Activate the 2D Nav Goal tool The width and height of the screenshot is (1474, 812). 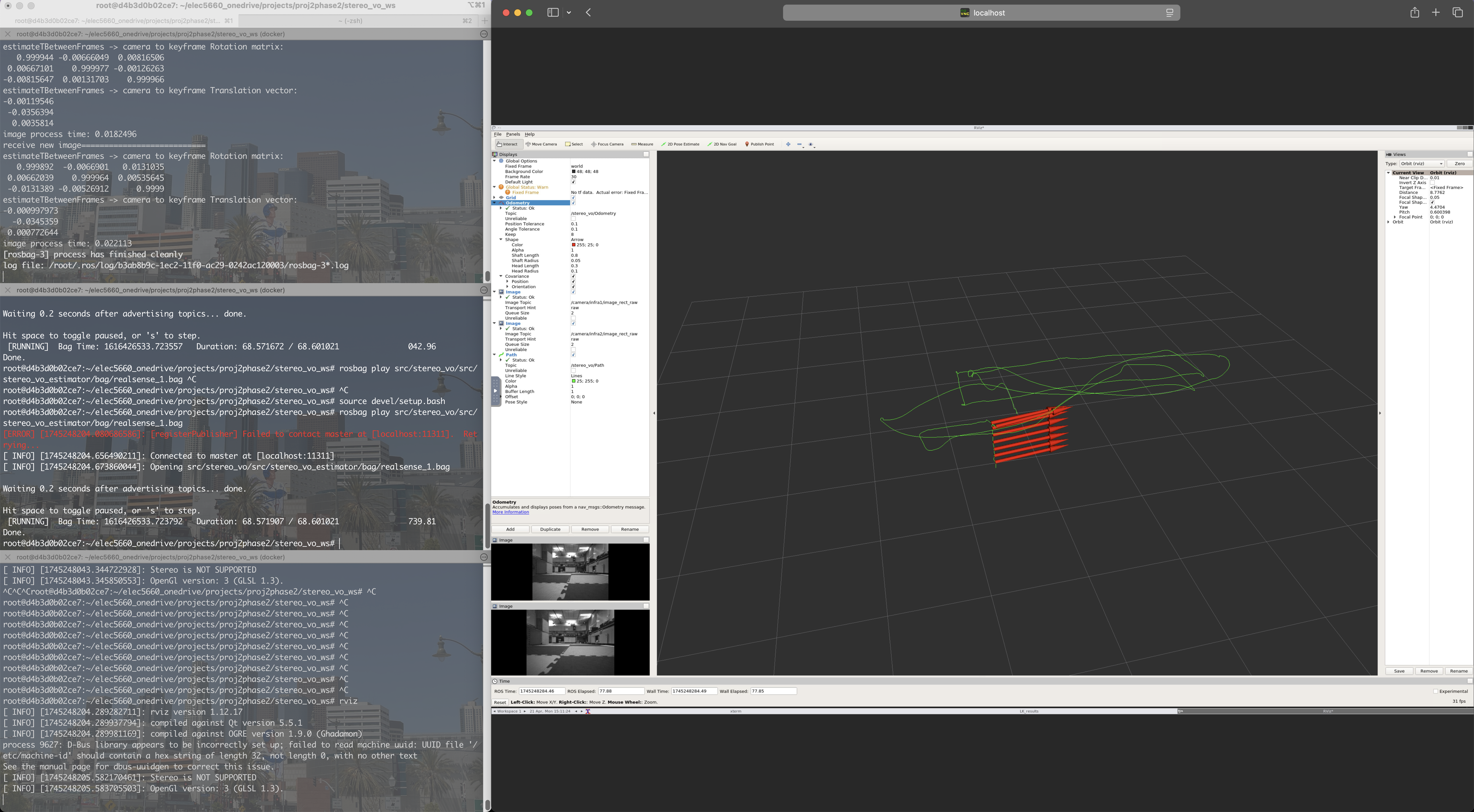721,144
